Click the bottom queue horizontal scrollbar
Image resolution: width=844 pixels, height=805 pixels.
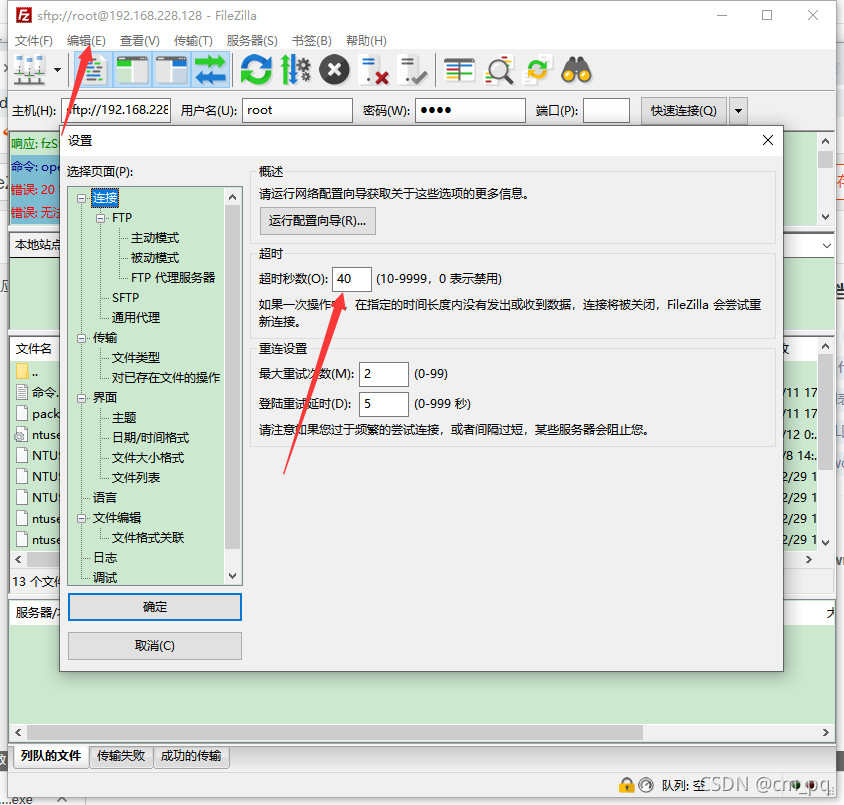pos(335,732)
